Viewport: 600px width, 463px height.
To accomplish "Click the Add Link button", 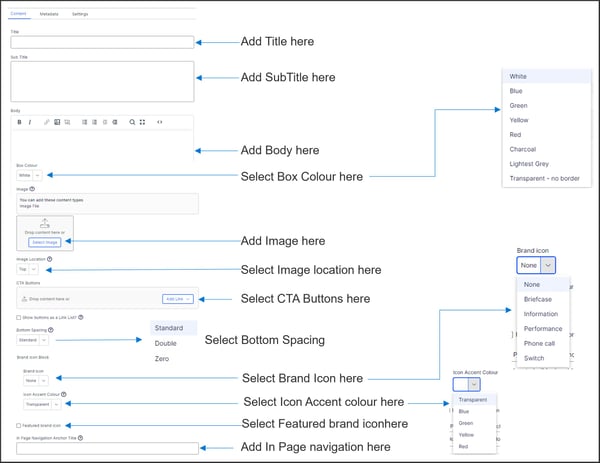I will point(177,299).
